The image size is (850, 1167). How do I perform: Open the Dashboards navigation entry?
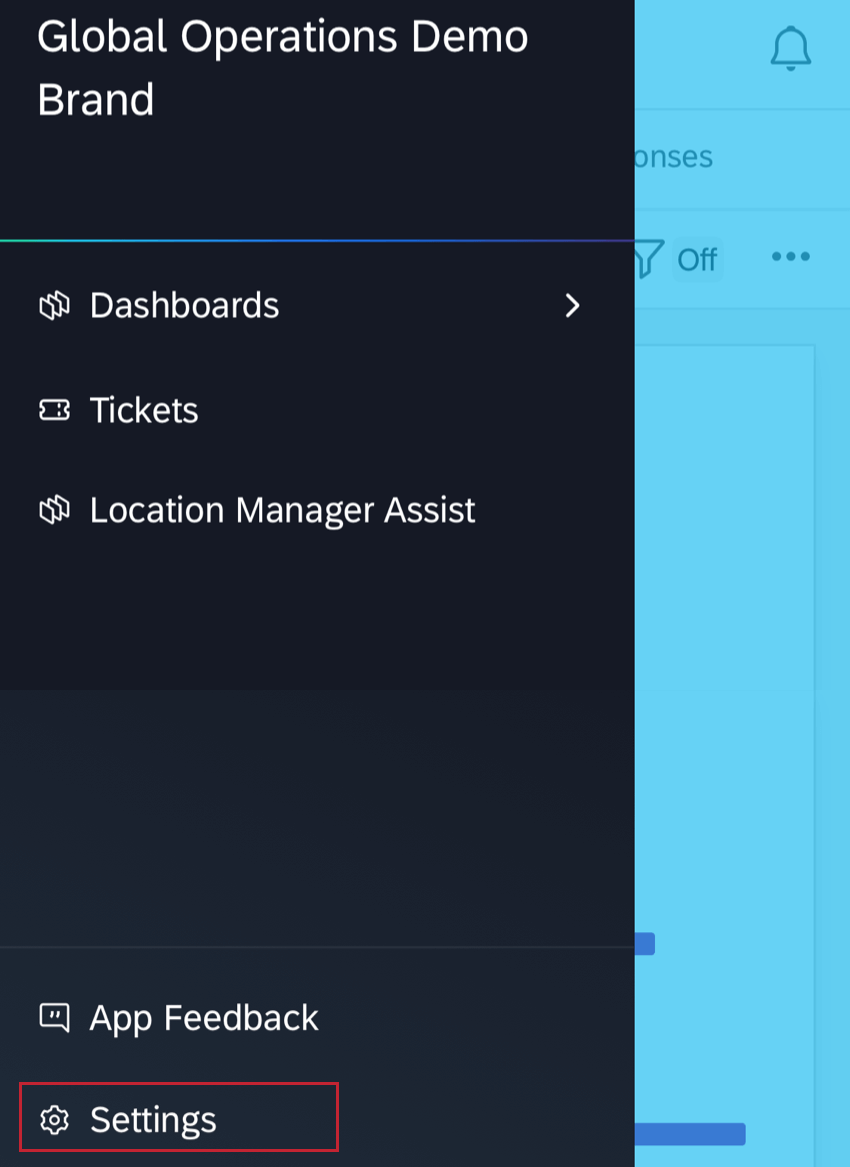coord(184,306)
